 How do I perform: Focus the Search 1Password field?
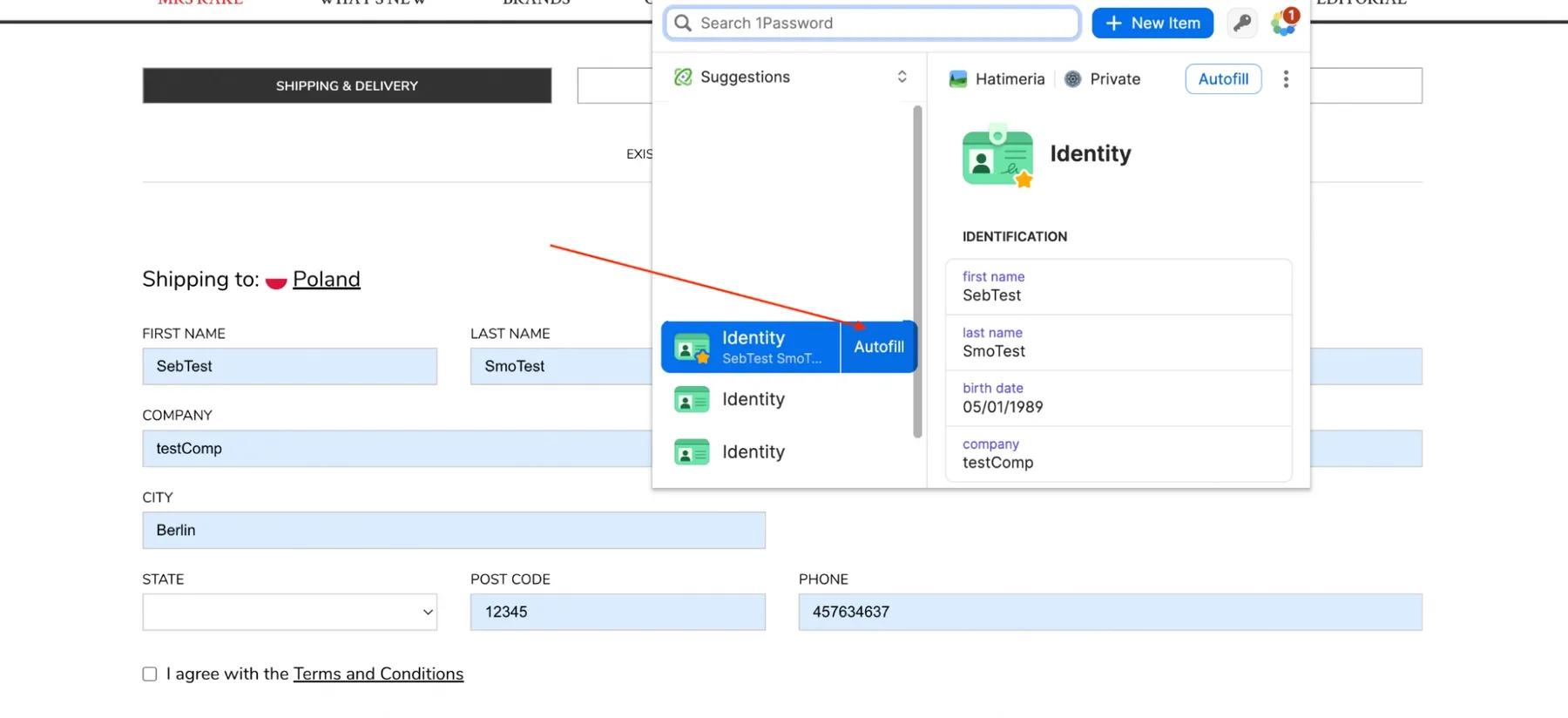871,24
